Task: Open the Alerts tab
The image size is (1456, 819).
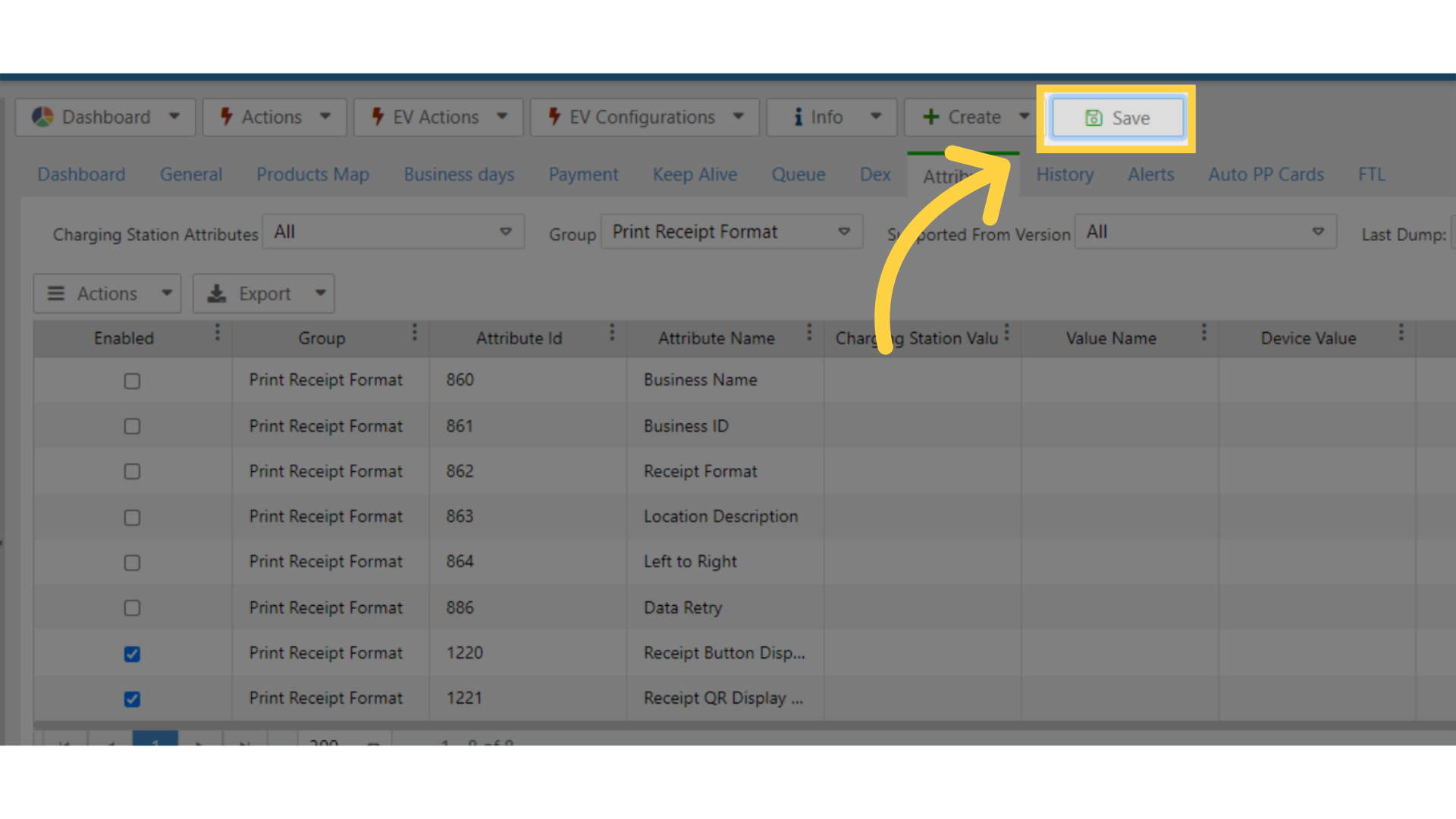Action: [1150, 174]
